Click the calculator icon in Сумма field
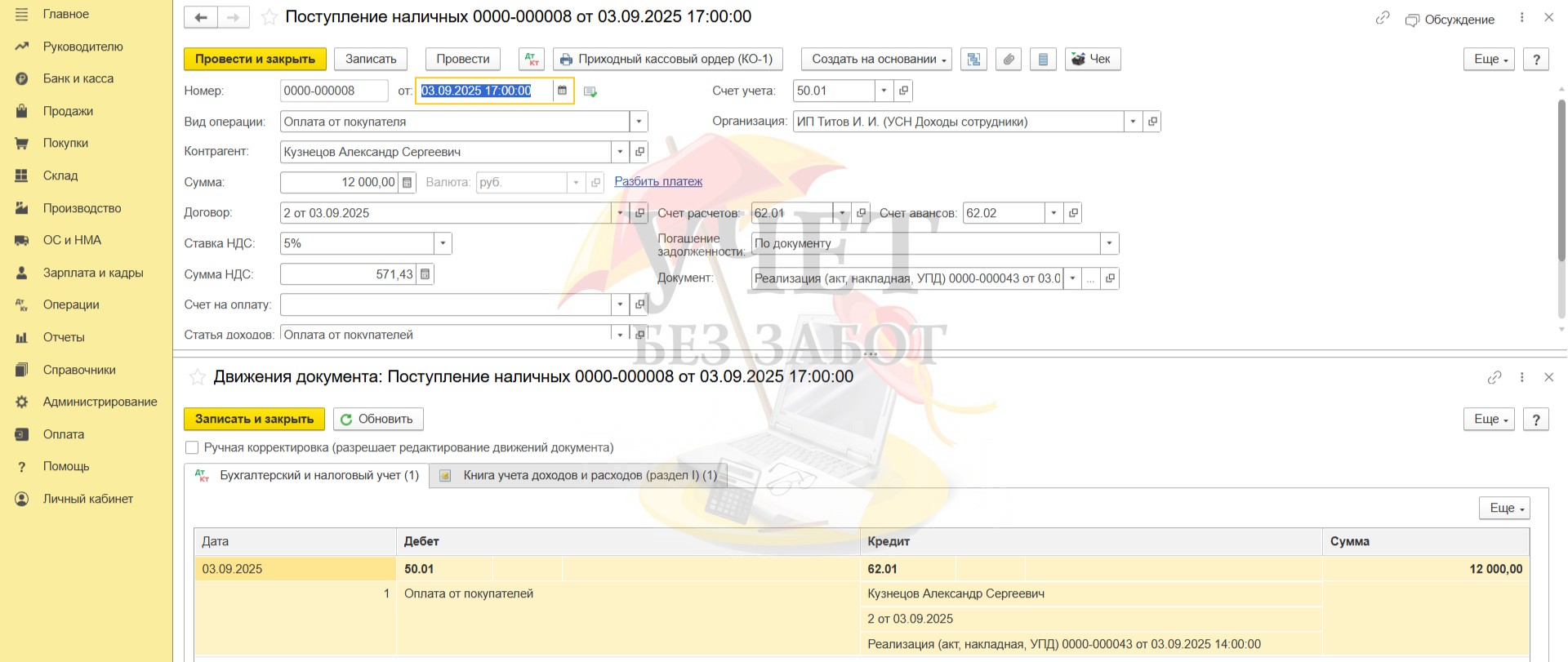This screenshot has height=662, width=1568. (408, 182)
